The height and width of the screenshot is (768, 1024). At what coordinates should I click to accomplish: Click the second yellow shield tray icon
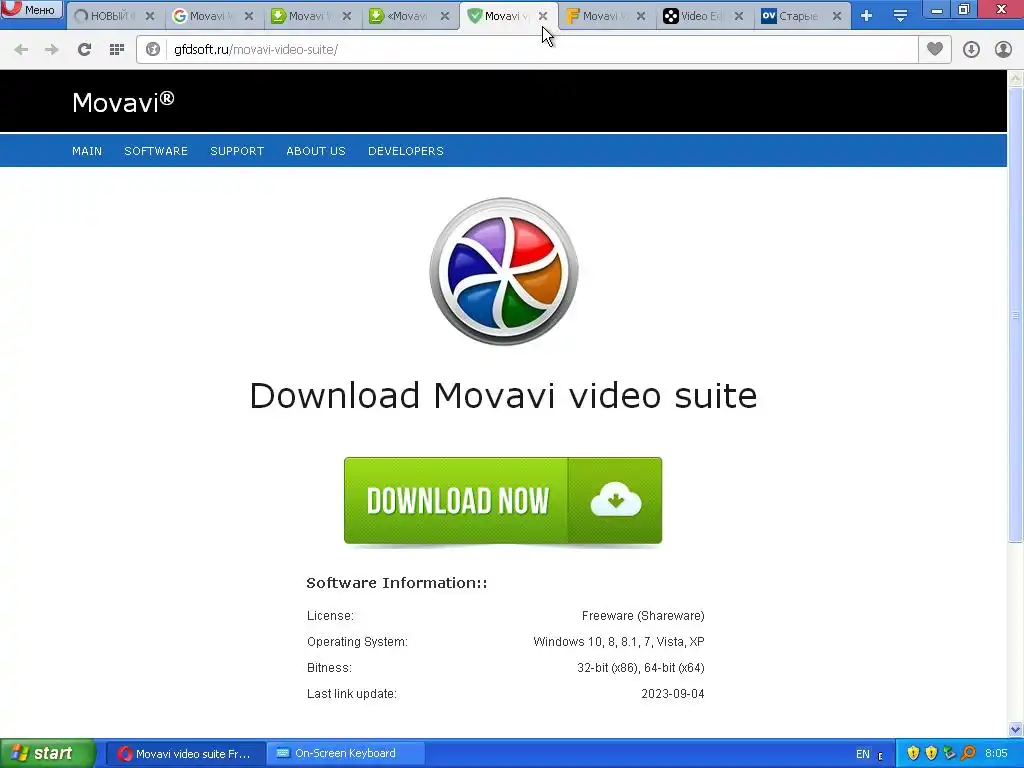[931, 754]
